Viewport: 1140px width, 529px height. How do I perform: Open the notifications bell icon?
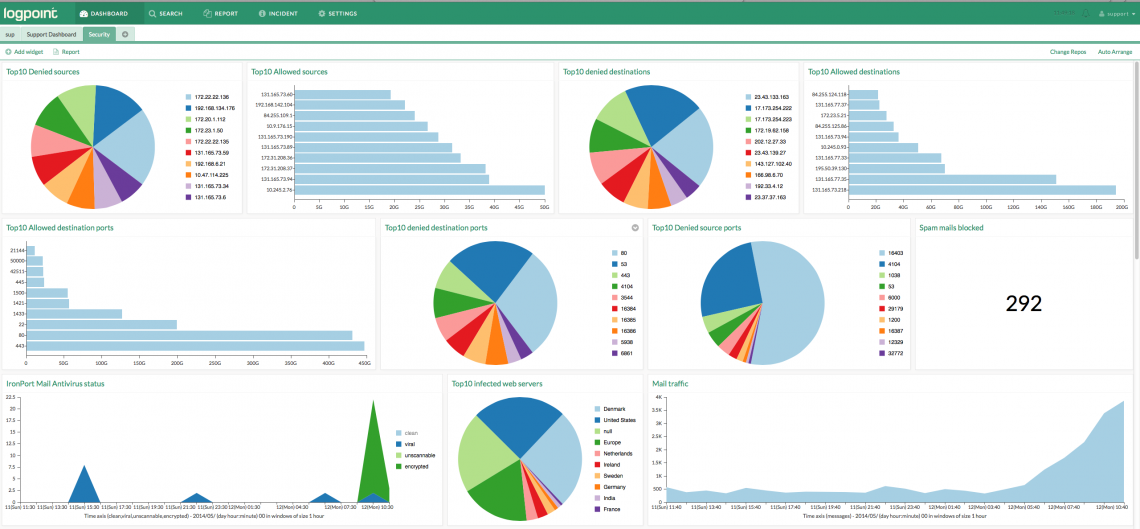coord(1084,13)
